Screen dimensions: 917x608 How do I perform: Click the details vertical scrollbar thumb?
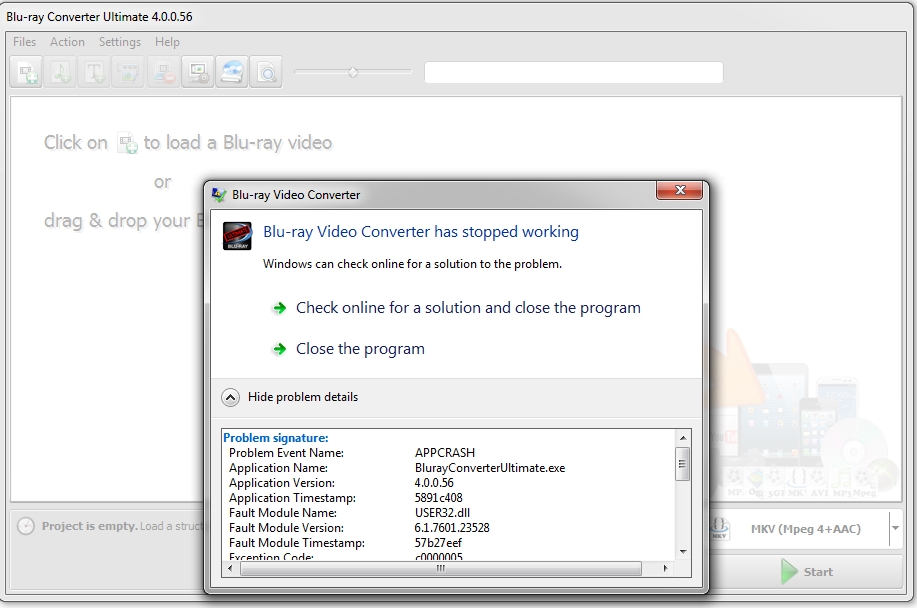[682, 464]
